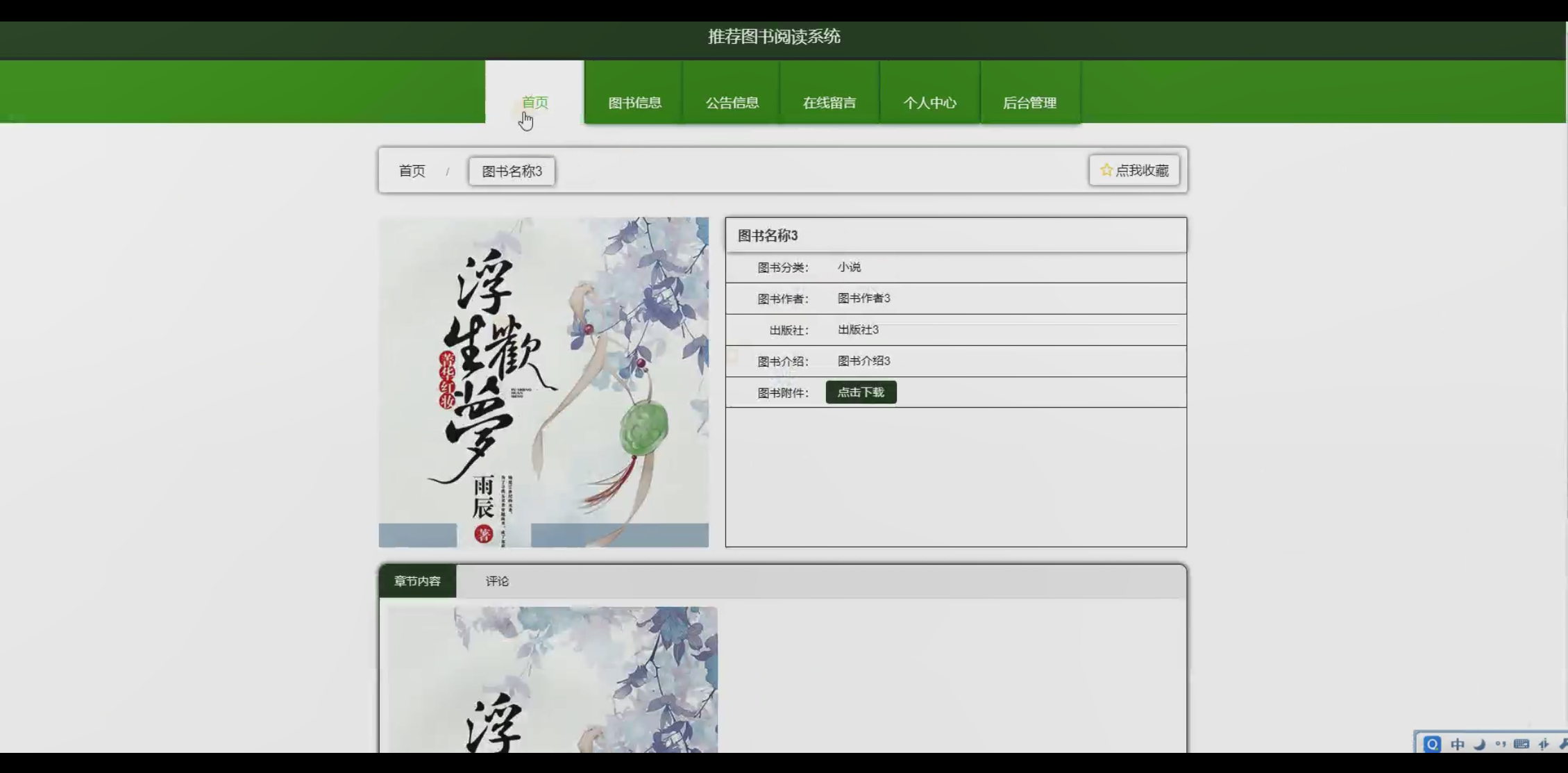Click the 图书附件： label
The height and width of the screenshot is (773, 1568).
pyautogui.click(x=783, y=393)
